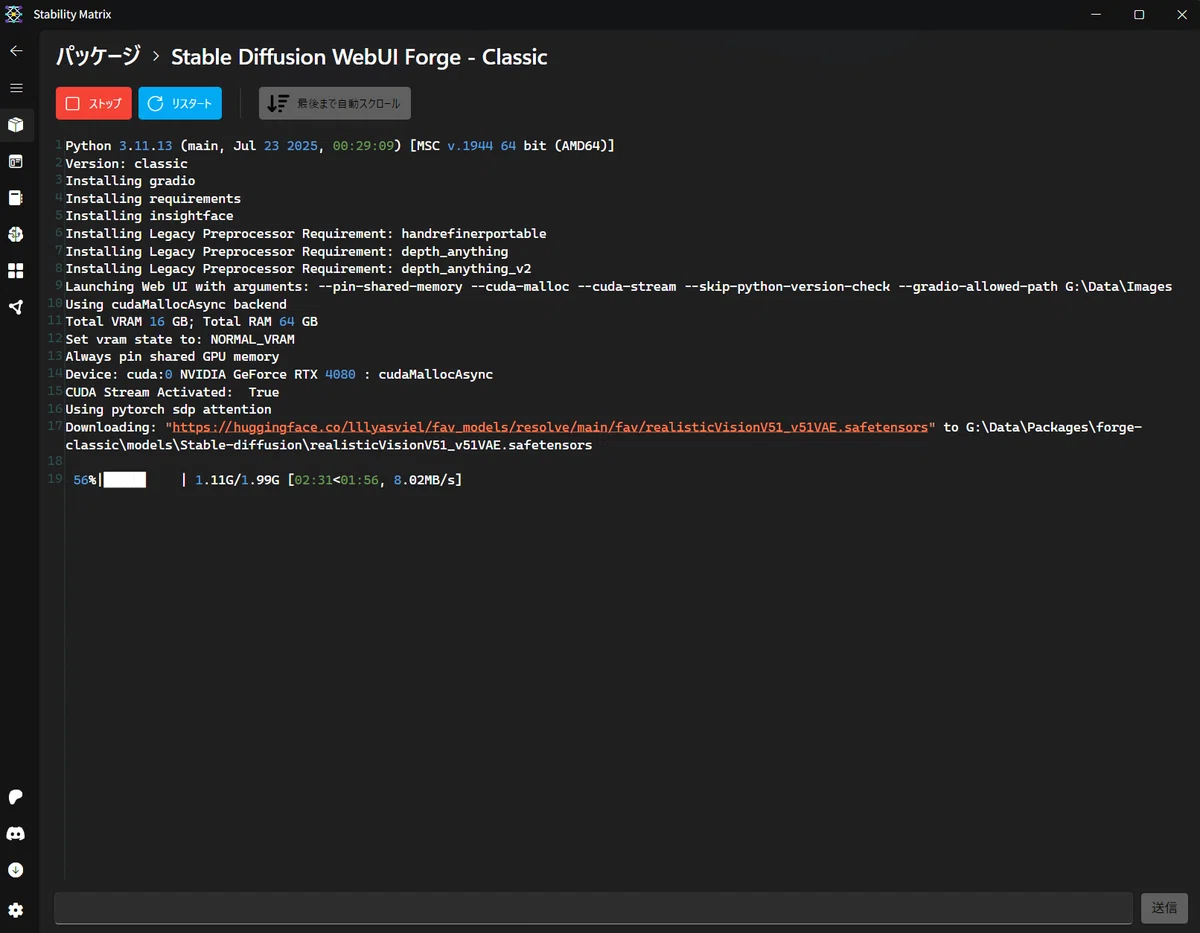Open the Inference card icon in sidebar
1200x933 pixels.
16,161
